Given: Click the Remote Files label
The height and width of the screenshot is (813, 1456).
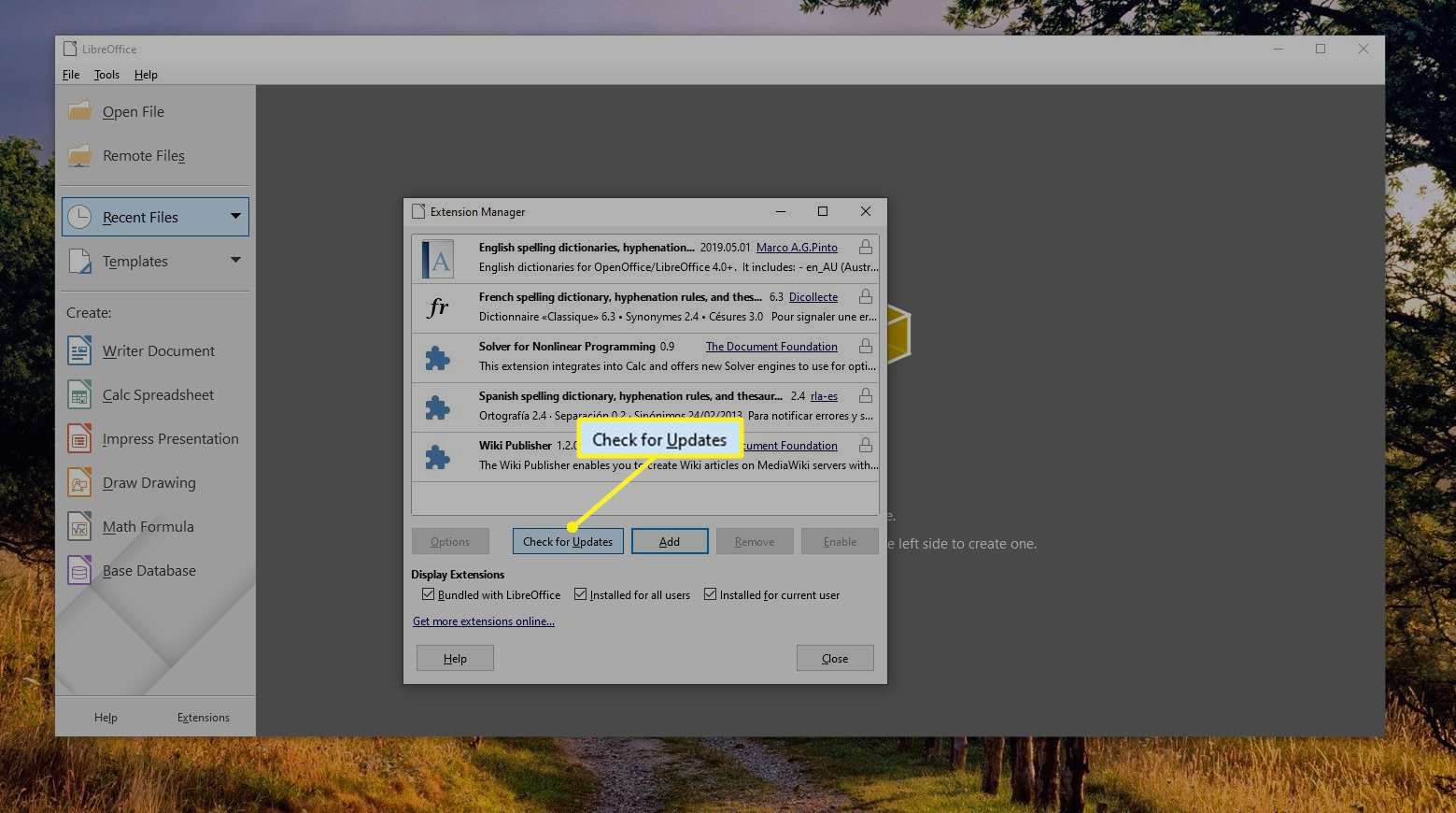Looking at the screenshot, I should click(x=144, y=156).
